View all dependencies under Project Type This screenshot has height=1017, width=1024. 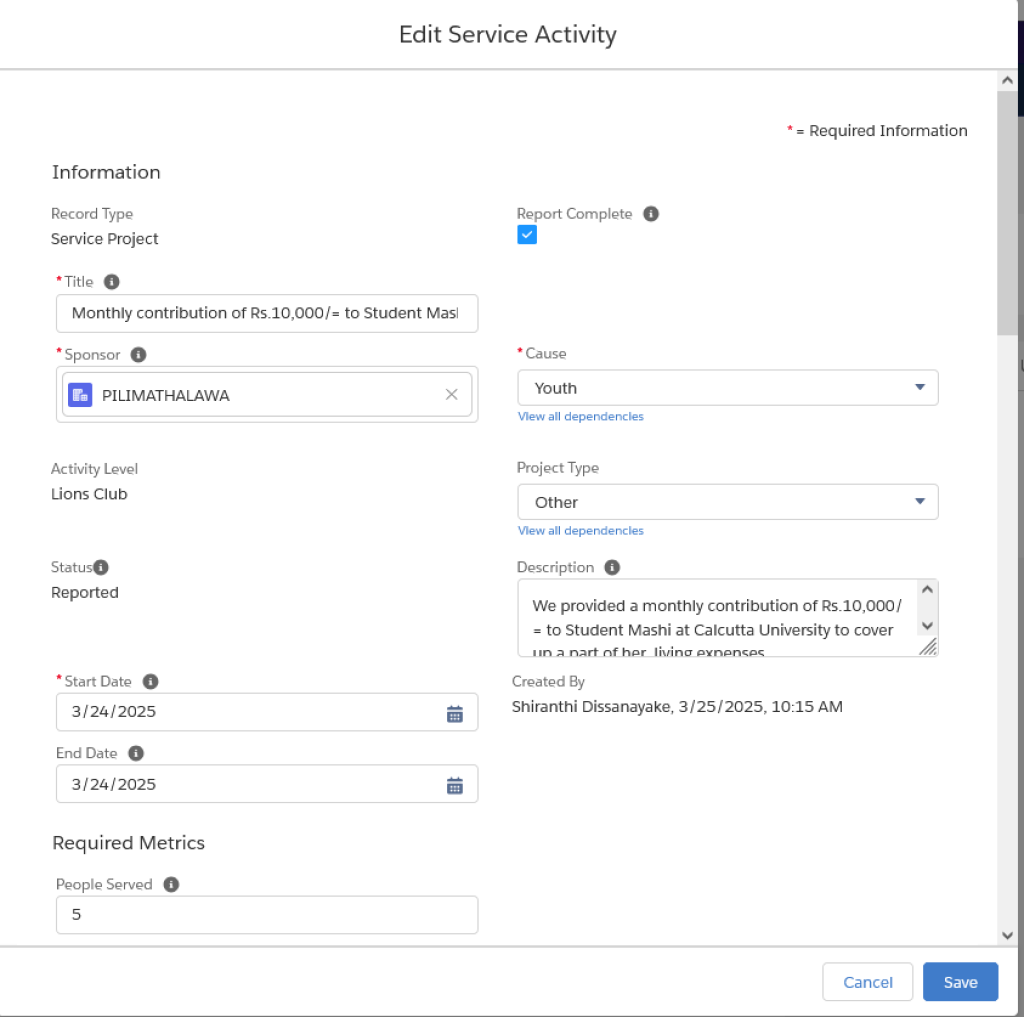coord(580,531)
